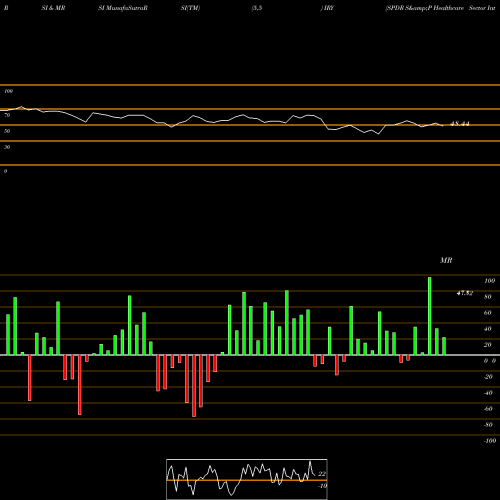500x500 pixels.
Task: Click the value -19 in mini chart
Action: (322, 486)
